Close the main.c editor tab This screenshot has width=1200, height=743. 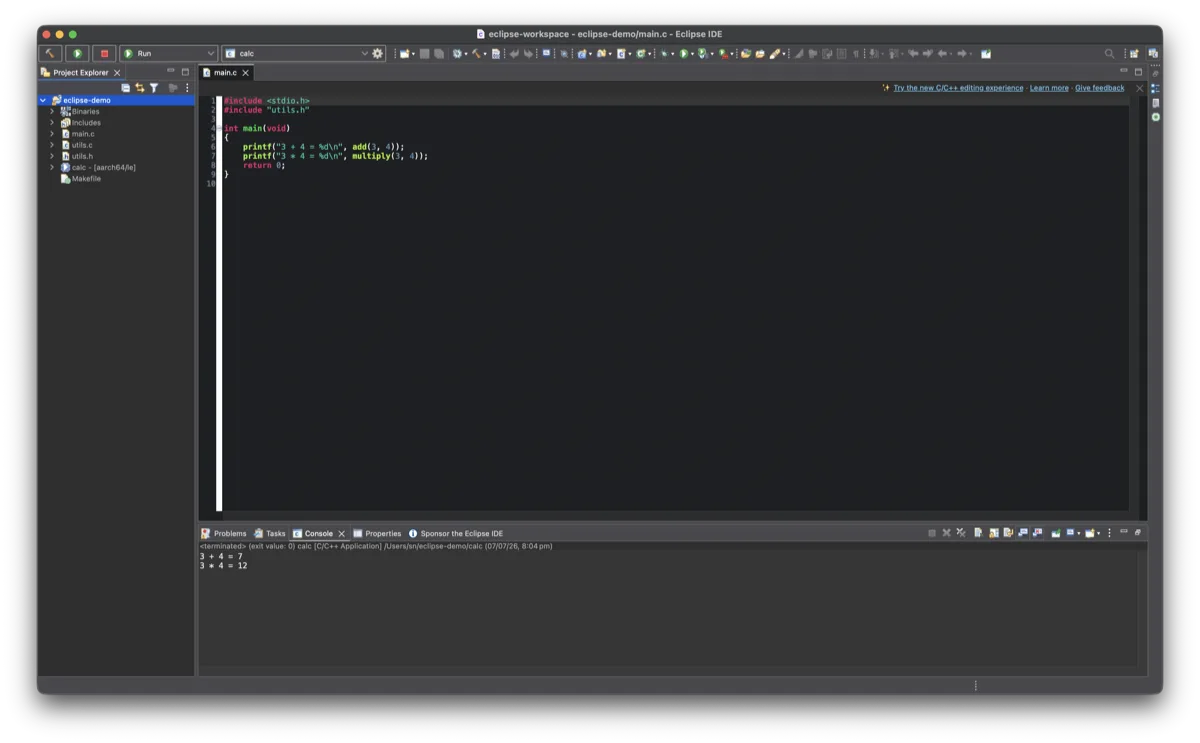(x=246, y=73)
